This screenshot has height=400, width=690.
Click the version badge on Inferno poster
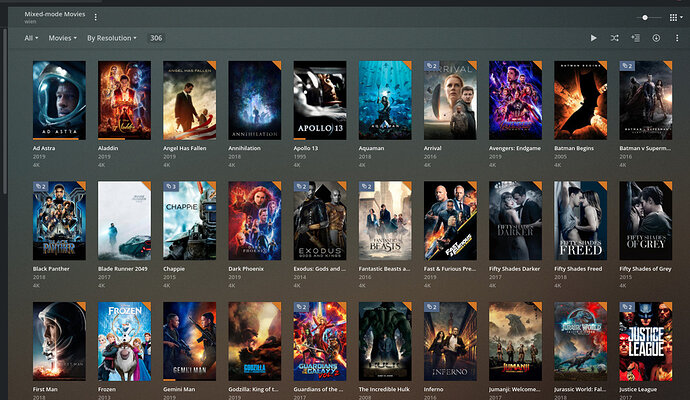coord(431,307)
